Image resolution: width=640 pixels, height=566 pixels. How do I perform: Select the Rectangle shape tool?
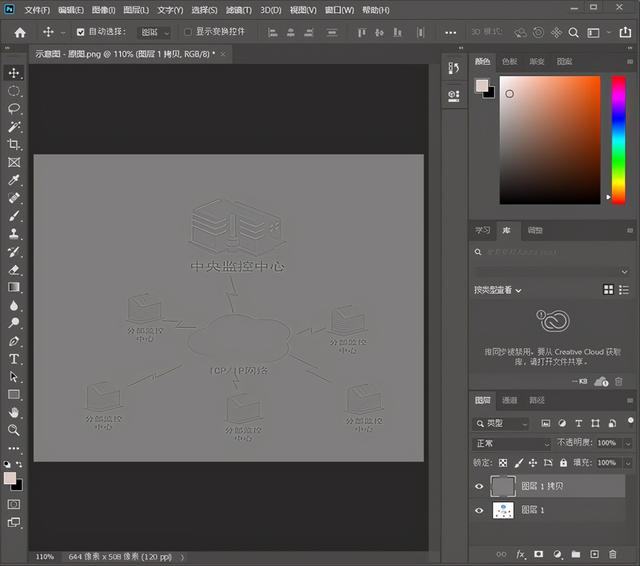click(14, 395)
